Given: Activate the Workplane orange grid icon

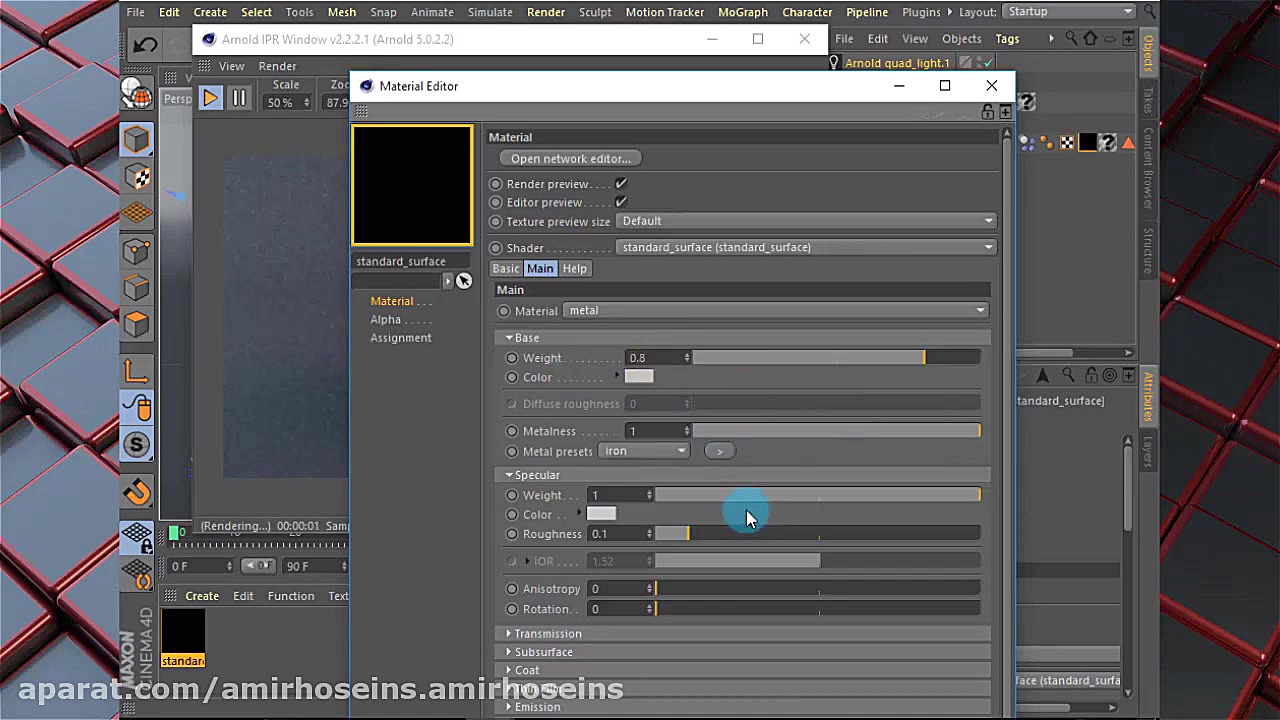Looking at the screenshot, I should [137, 213].
